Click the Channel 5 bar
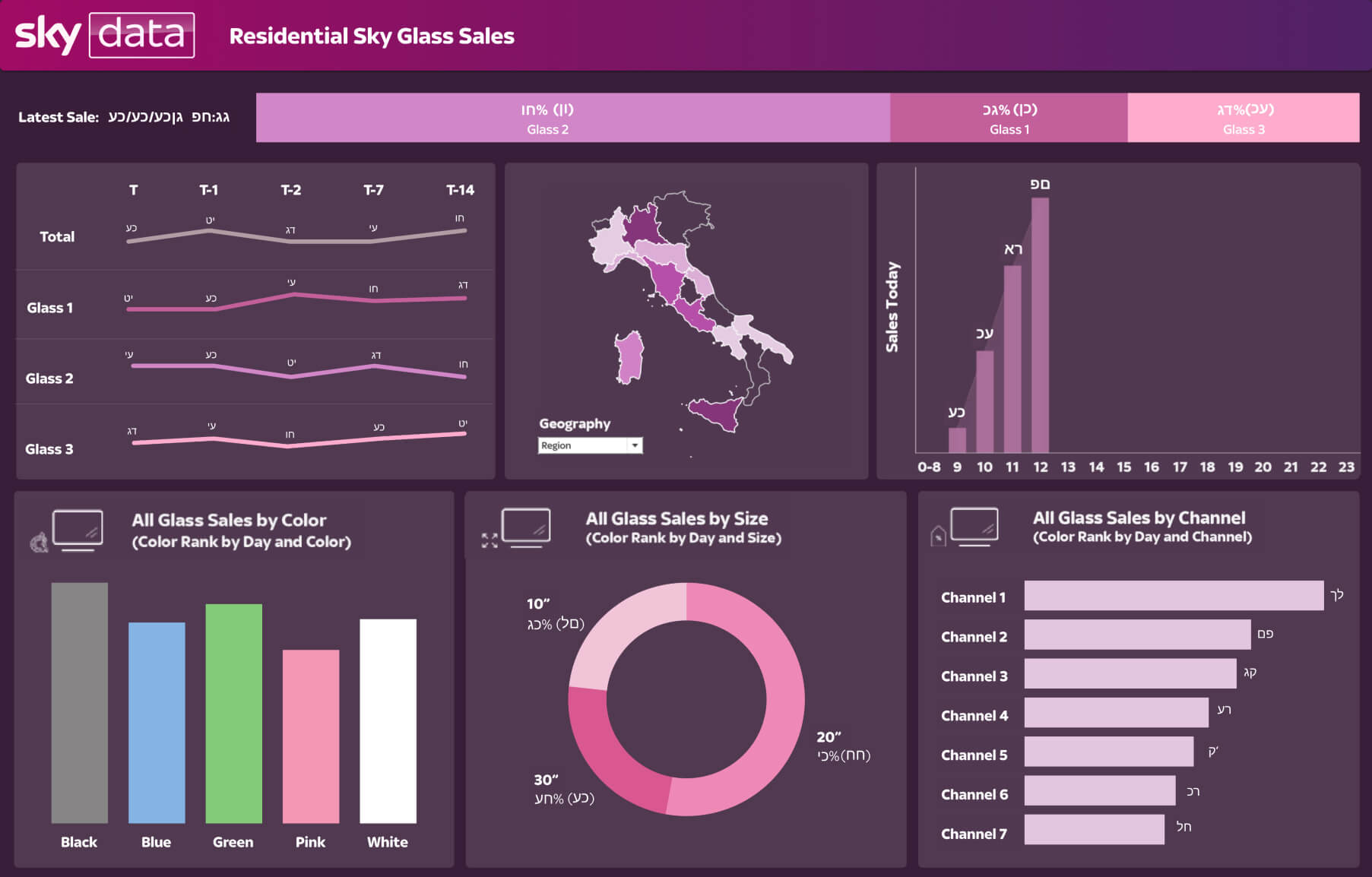Viewport: 1372px width, 877px height. coord(1109,752)
